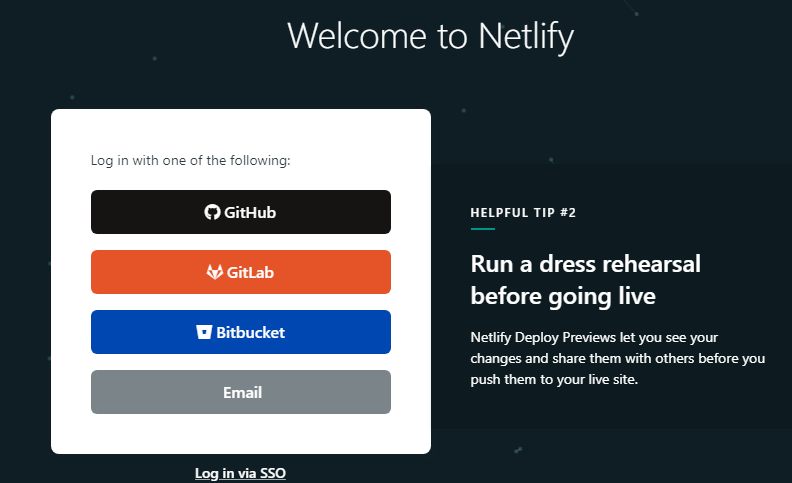Click the teal underline below Helpful Tip
Image resolution: width=792 pixels, height=483 pixels.
point(482,229)
